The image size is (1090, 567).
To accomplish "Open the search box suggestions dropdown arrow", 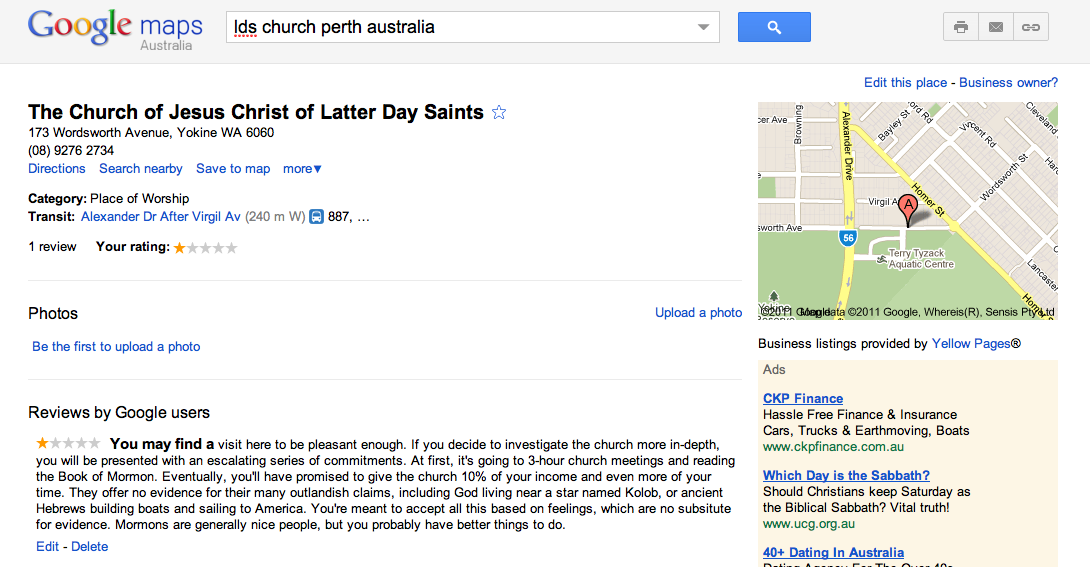I will point(704,27).
